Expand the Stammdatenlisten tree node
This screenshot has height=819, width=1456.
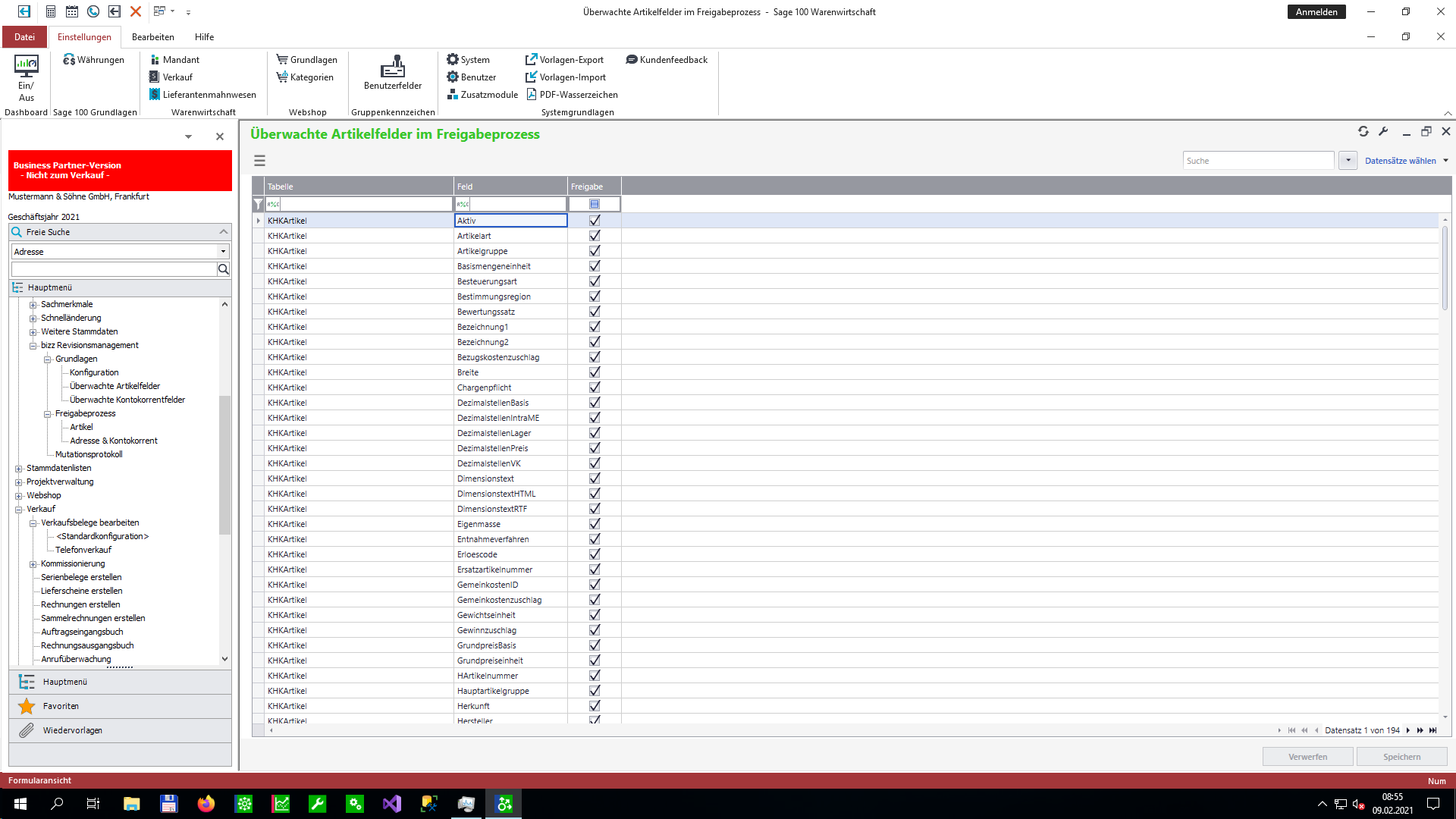point(19,469)
